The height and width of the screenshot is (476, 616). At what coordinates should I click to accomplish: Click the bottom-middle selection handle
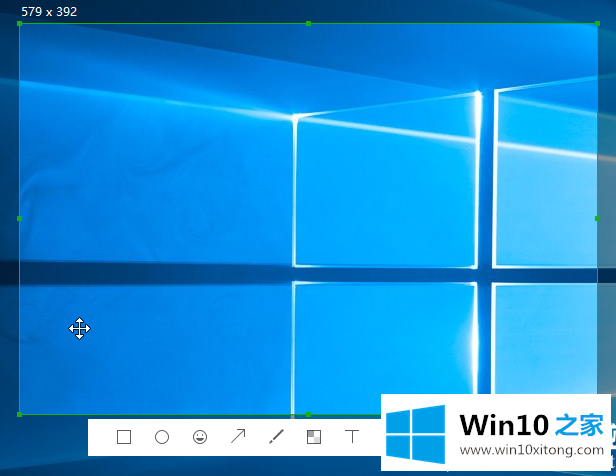pyautogui.click(x=308, y=414)
